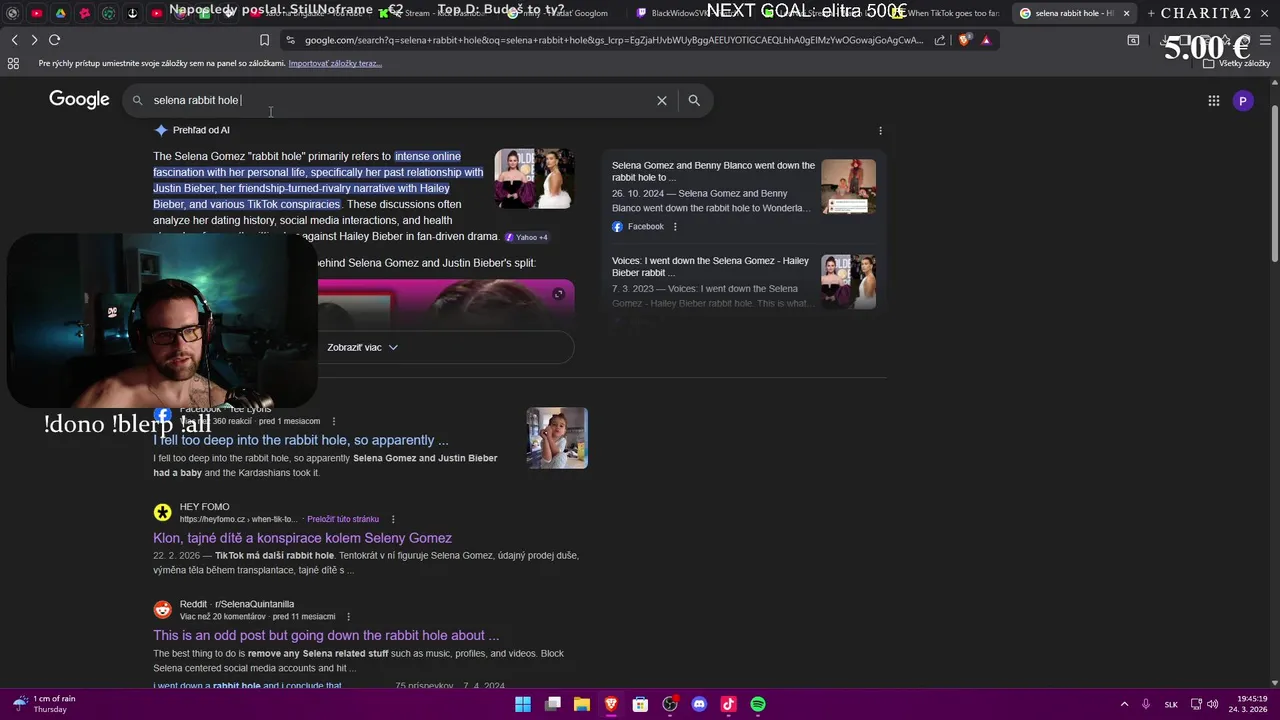
Task: Open the apps grid in bookmarks bar
Action: [x=13, y=63]
